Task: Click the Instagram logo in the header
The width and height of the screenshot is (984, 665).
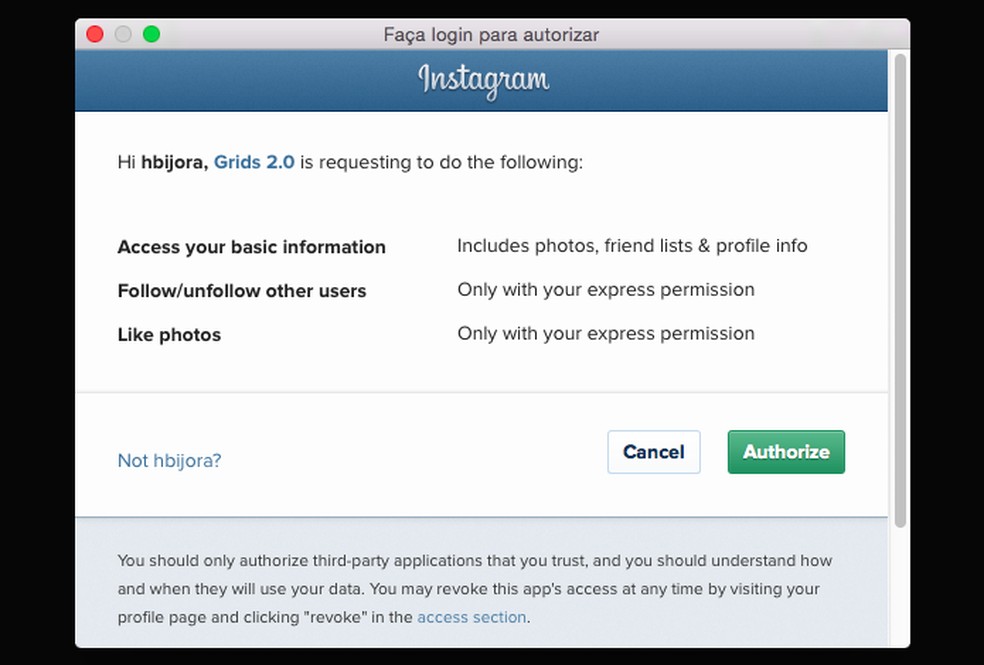Action: (483, 80)
